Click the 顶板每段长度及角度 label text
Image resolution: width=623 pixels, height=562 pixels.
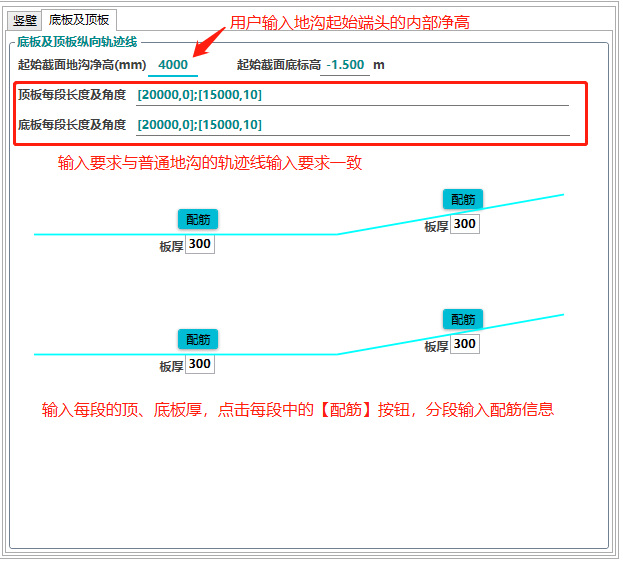pos(72,95)
